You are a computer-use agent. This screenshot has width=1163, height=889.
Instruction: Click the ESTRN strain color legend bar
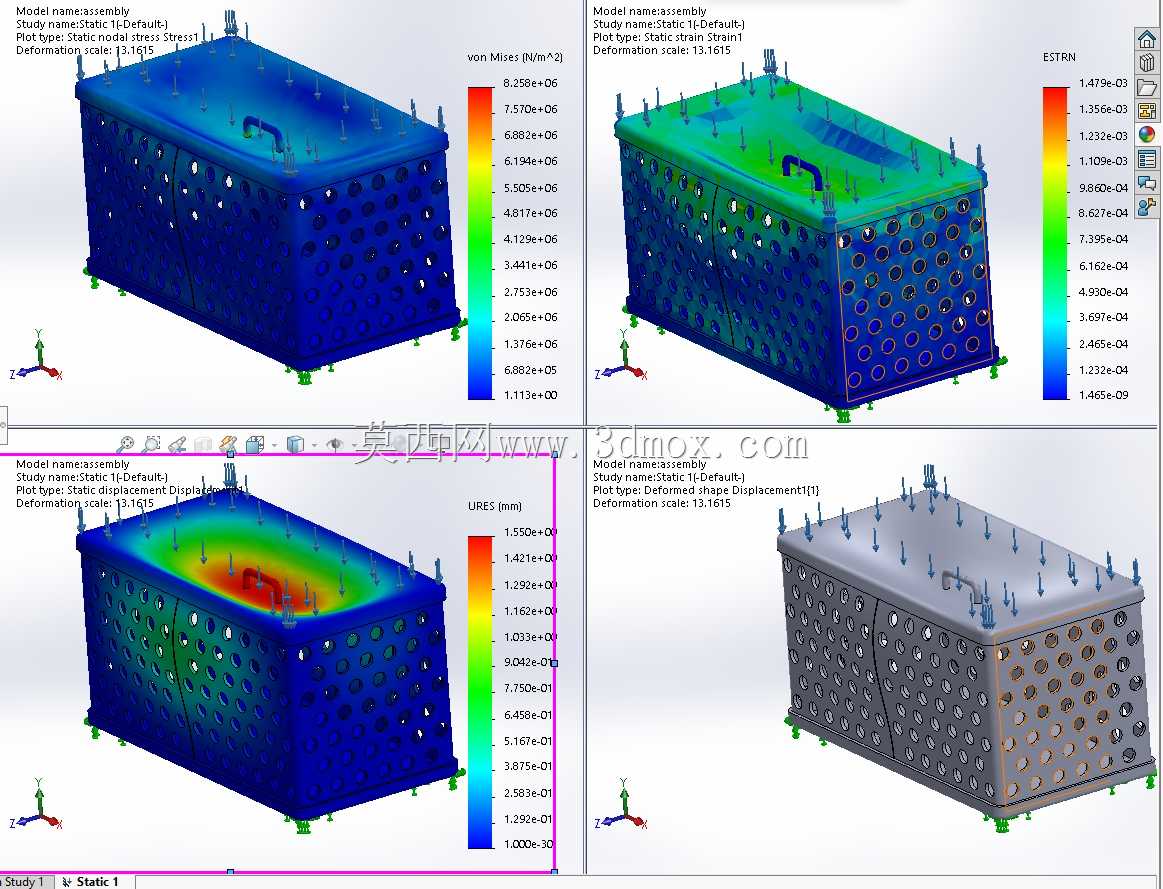[x=1055, y=243]
